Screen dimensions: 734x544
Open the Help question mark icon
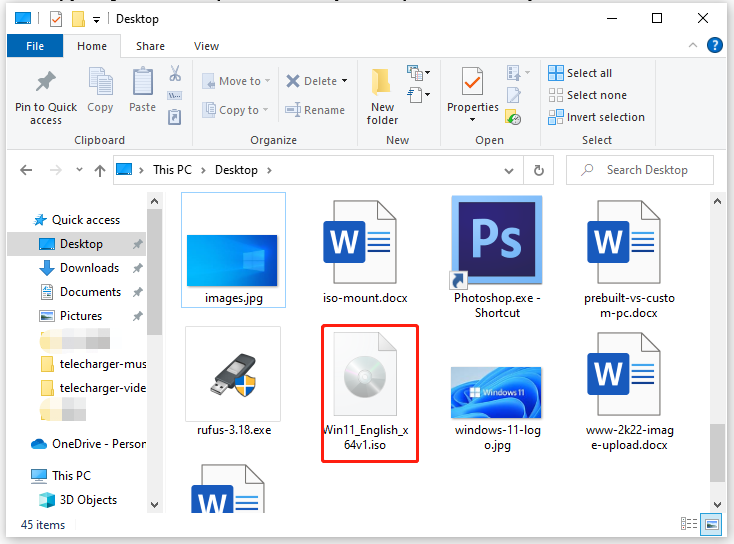coord(714,45)
